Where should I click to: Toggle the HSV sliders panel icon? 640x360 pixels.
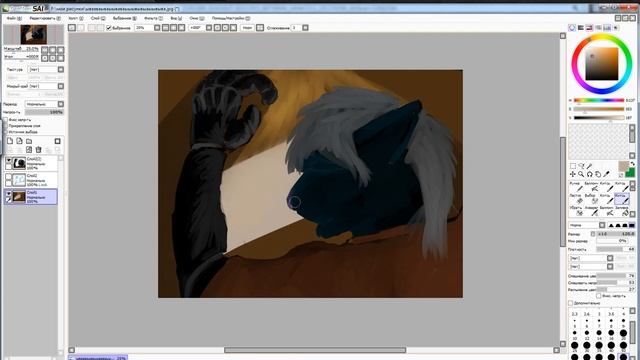tap(589, 28)
